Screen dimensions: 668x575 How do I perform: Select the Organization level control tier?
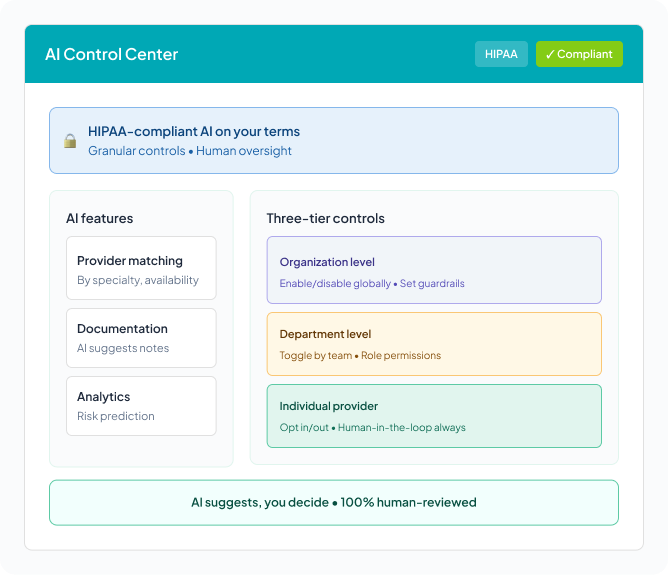[x=434, y=270]
